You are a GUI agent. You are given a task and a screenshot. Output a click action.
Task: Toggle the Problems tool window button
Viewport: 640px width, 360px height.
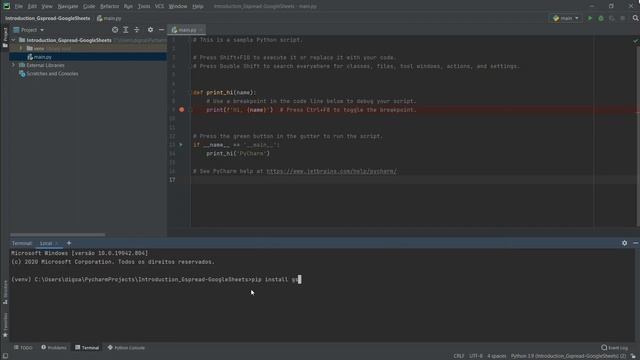[x=54, y=348]
